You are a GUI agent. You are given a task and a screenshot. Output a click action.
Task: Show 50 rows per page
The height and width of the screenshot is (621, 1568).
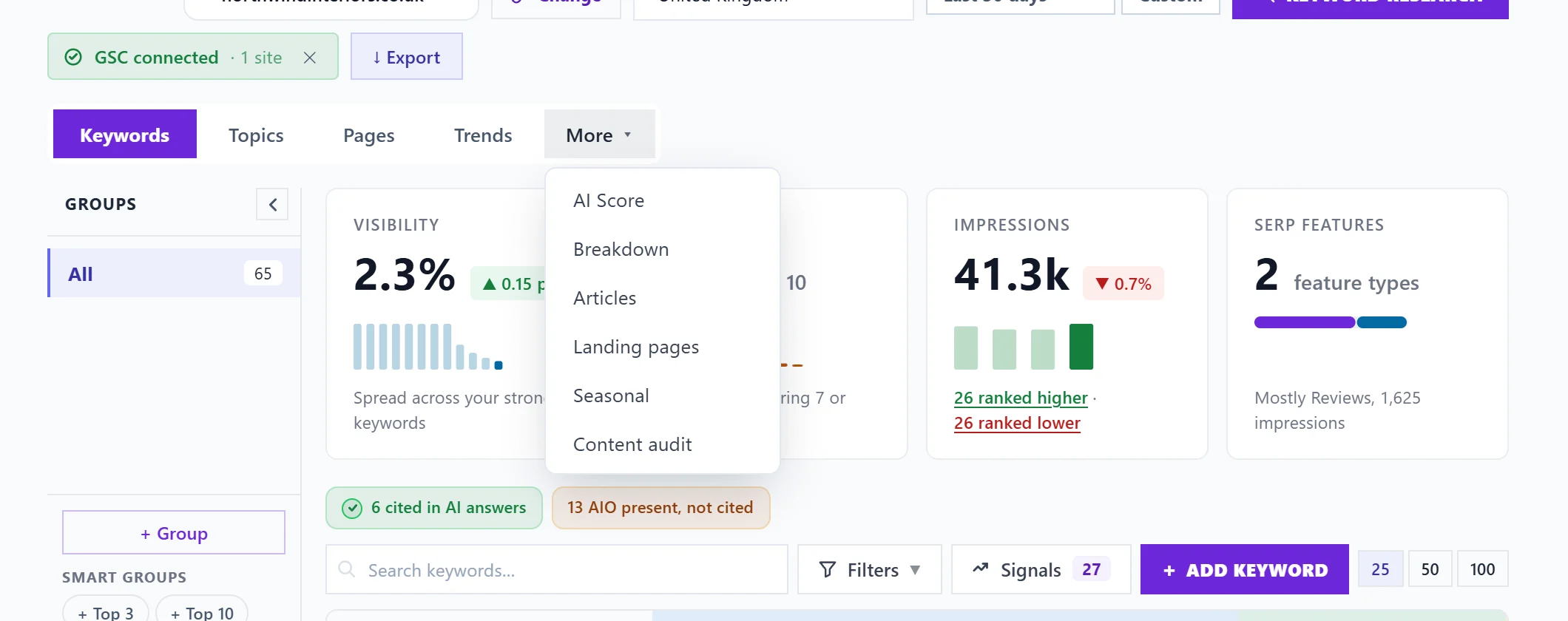(x=1430, y=569)
